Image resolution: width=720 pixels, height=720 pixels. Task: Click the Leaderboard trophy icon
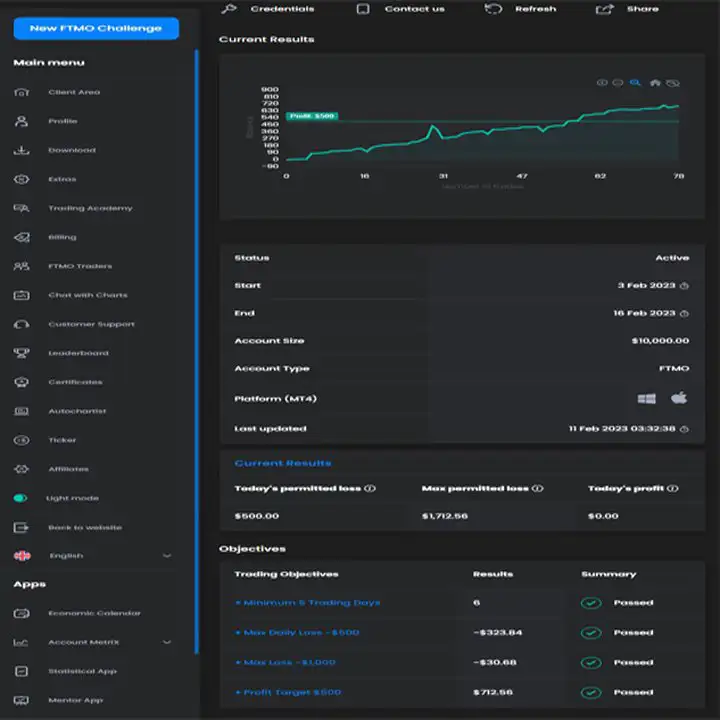(x=22, y=353)
